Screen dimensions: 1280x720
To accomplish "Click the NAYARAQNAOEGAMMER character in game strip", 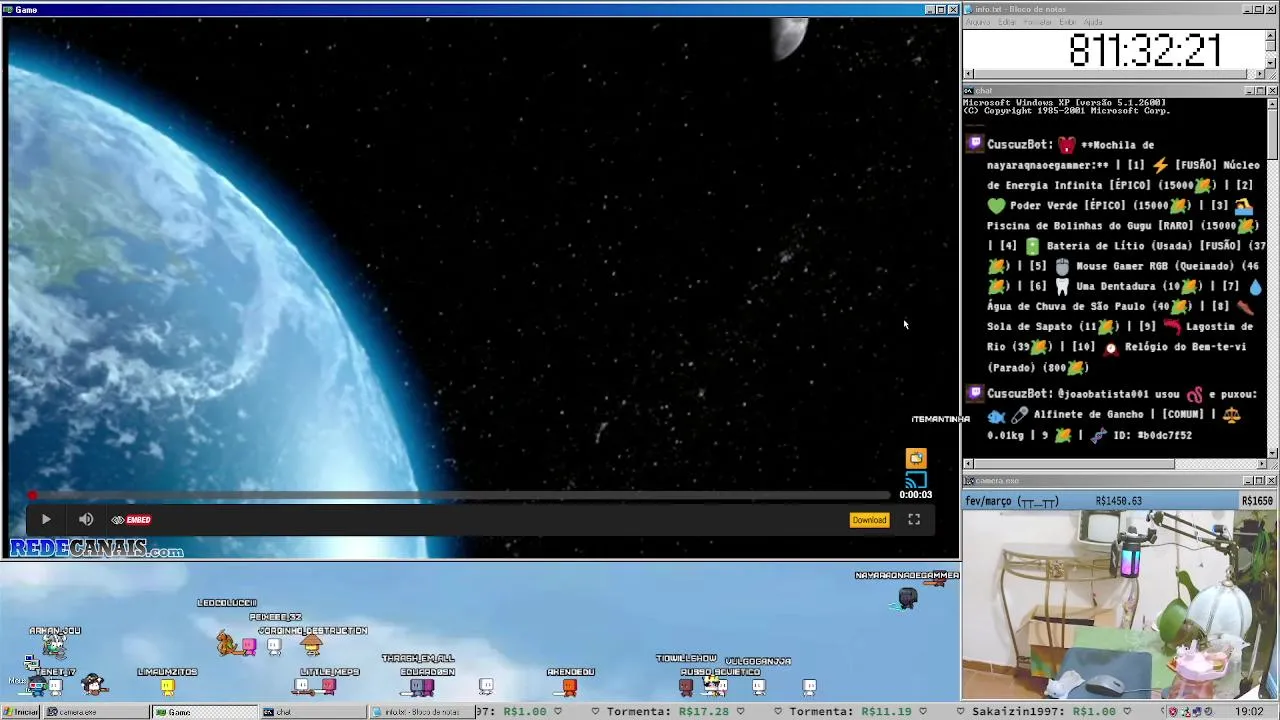I will (x=907, y=598).
